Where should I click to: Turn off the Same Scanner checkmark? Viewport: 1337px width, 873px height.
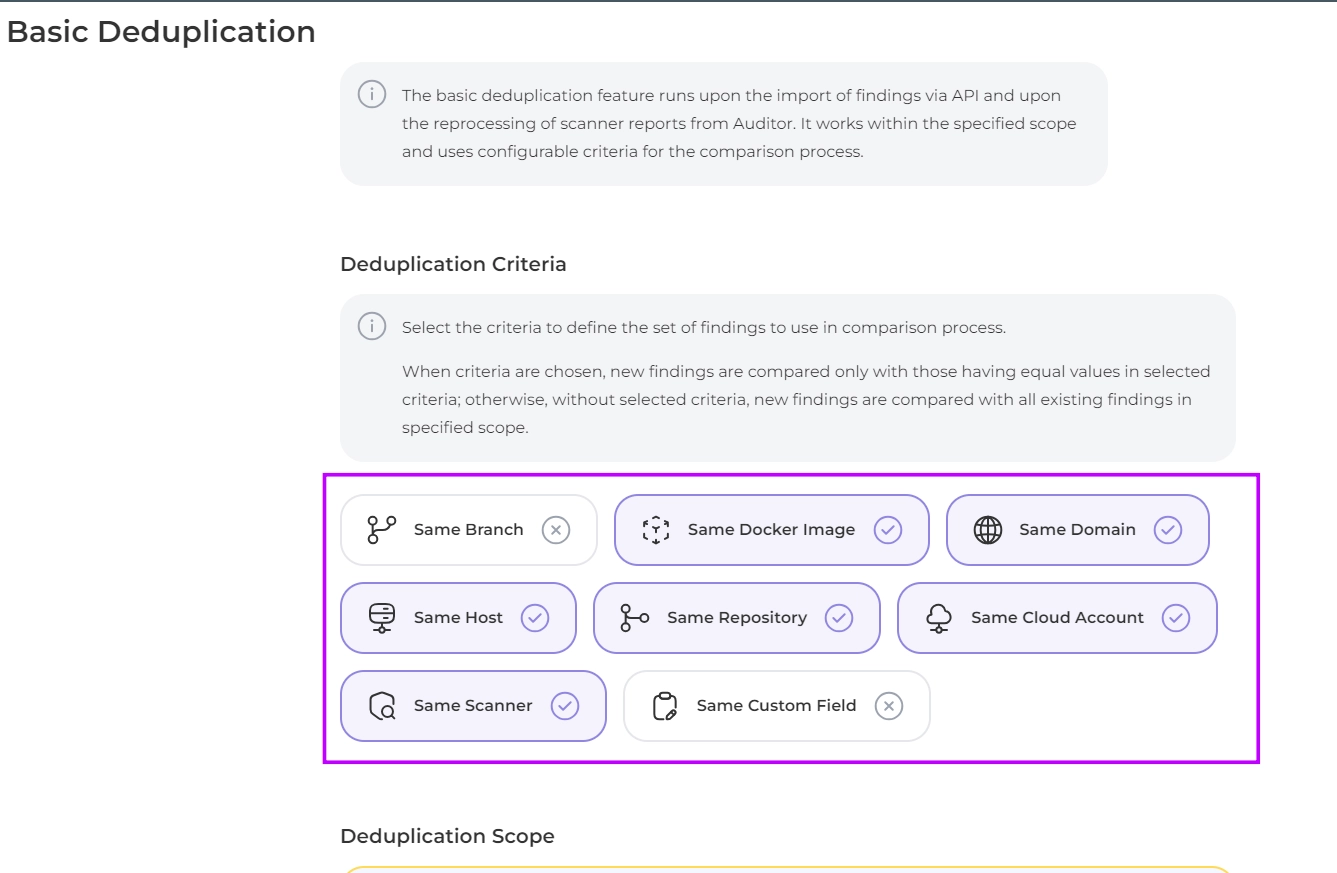point(565,706)
